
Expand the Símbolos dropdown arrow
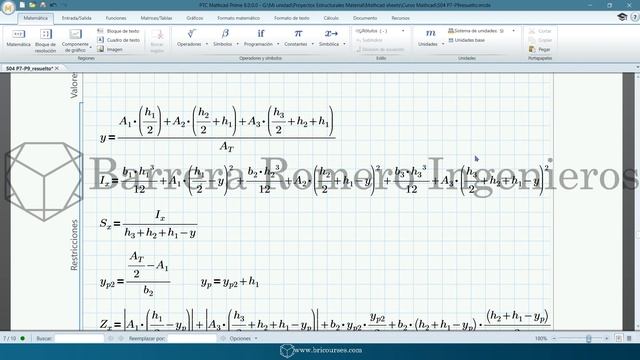click(x=238, y=44)
